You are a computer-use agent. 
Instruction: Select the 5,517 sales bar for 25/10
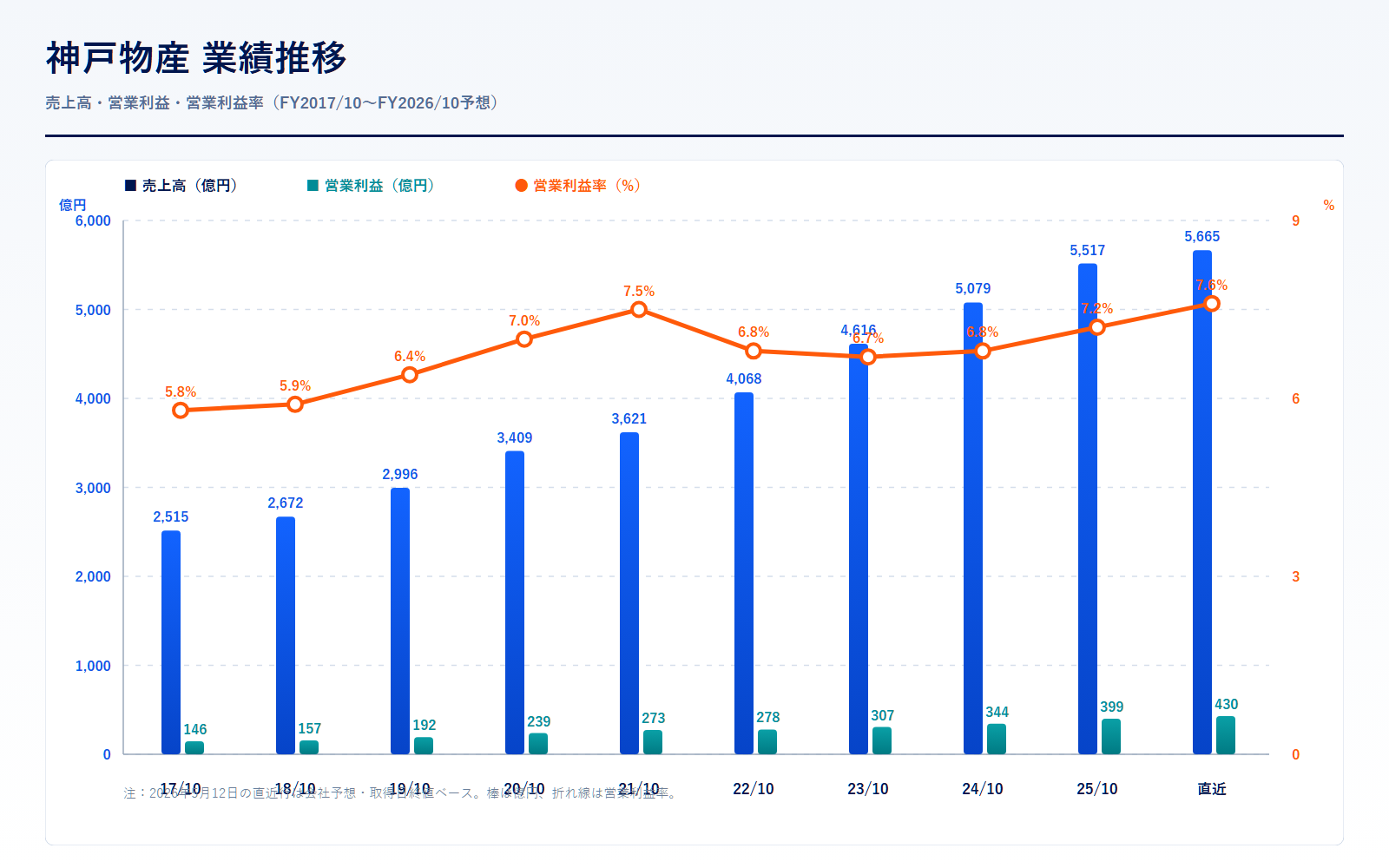click(1088, 509)
